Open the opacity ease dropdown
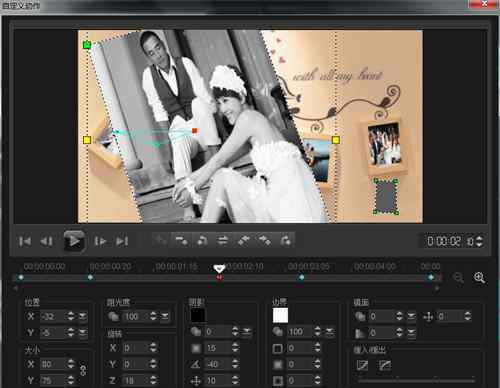 (165, 316)
